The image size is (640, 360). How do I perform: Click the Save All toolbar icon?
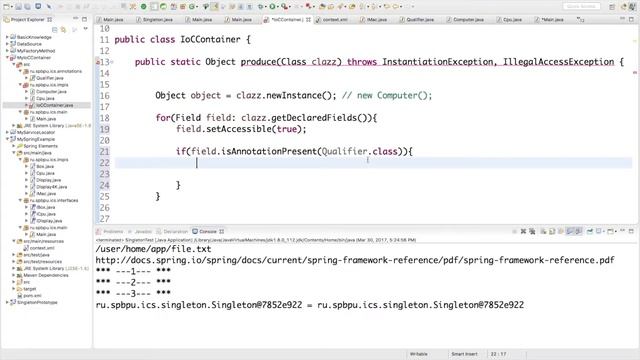27,7
